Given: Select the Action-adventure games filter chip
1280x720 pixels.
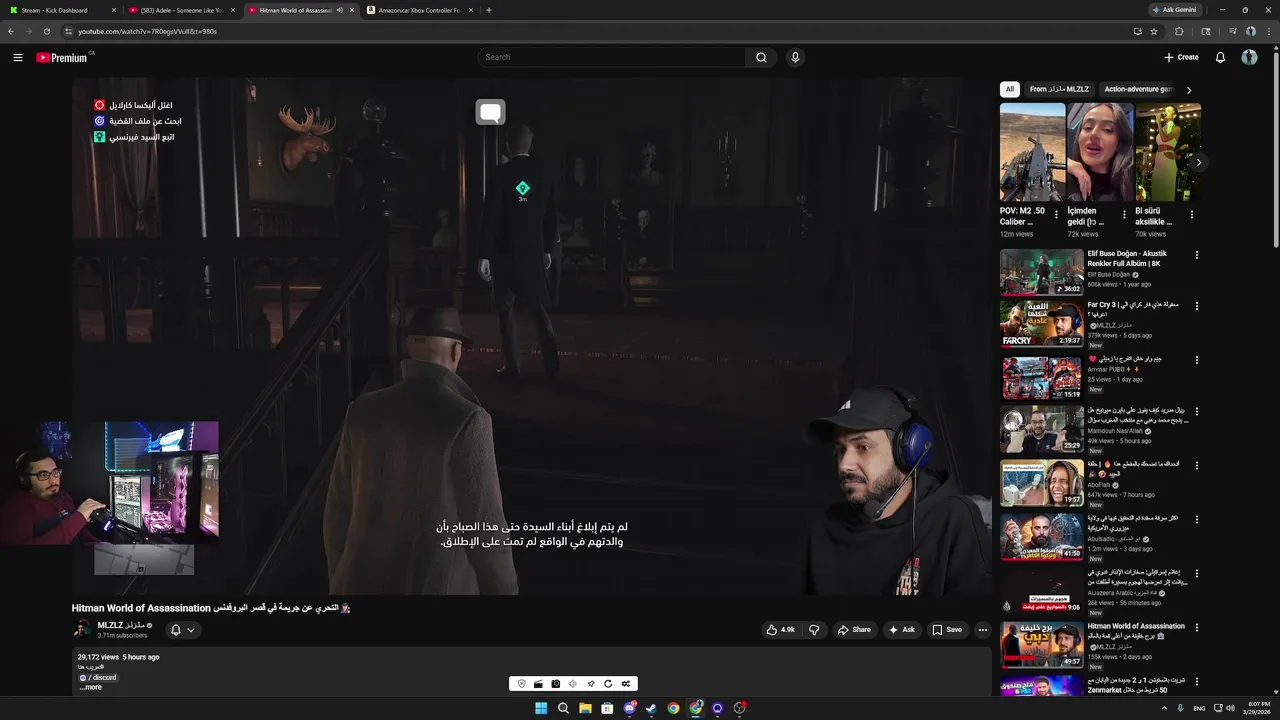Looking at the screenshot, I should click(1138, 89).
